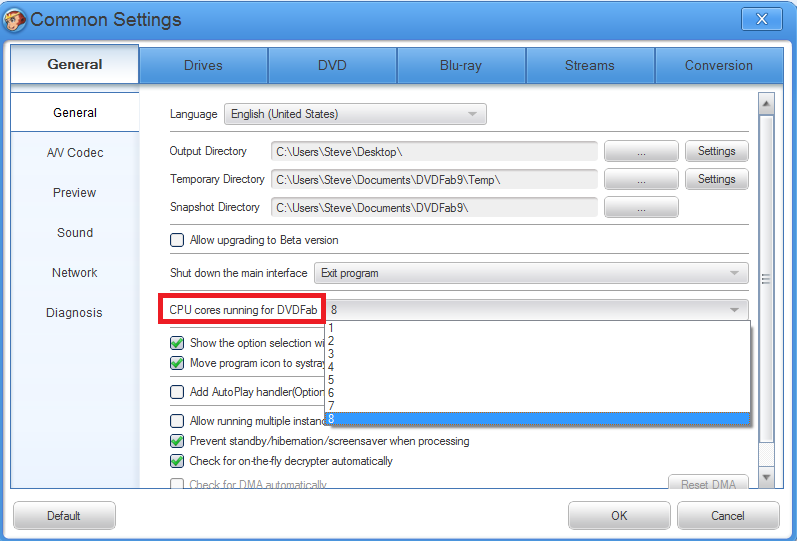Screen dimensions: 797x541
Task: Browse for Snapshot Directory with ... button
Action: (x=641, y=207)
